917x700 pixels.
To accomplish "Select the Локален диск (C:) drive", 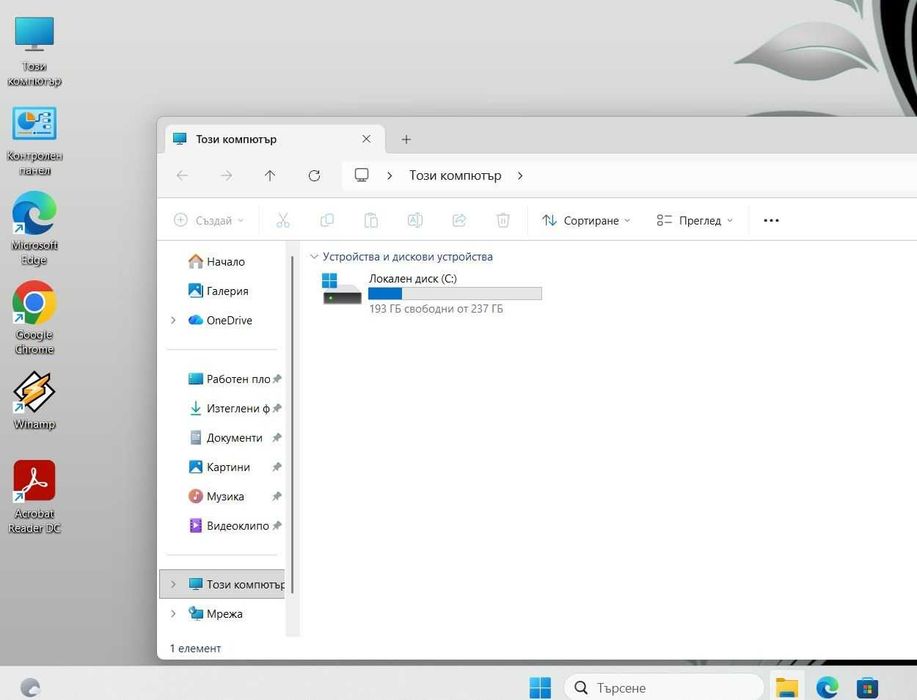I will click(432, 294).
